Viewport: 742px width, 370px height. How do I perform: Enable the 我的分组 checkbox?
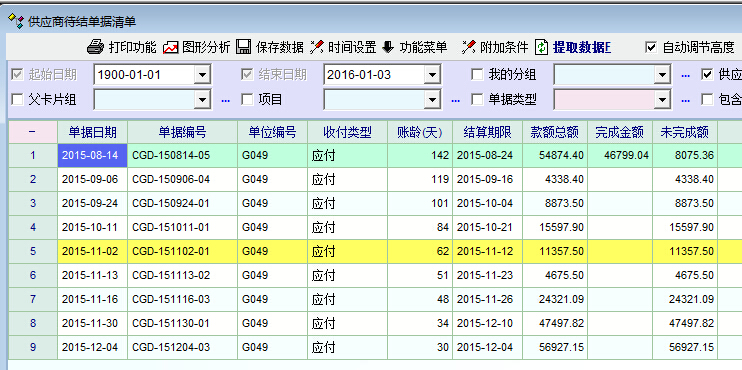click(477, 74)
